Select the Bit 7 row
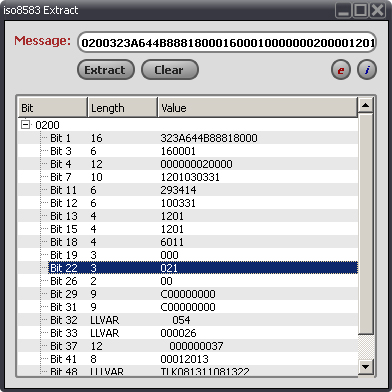Image resolution: width=392 pixels, height=392 pixels. (188, 177)
